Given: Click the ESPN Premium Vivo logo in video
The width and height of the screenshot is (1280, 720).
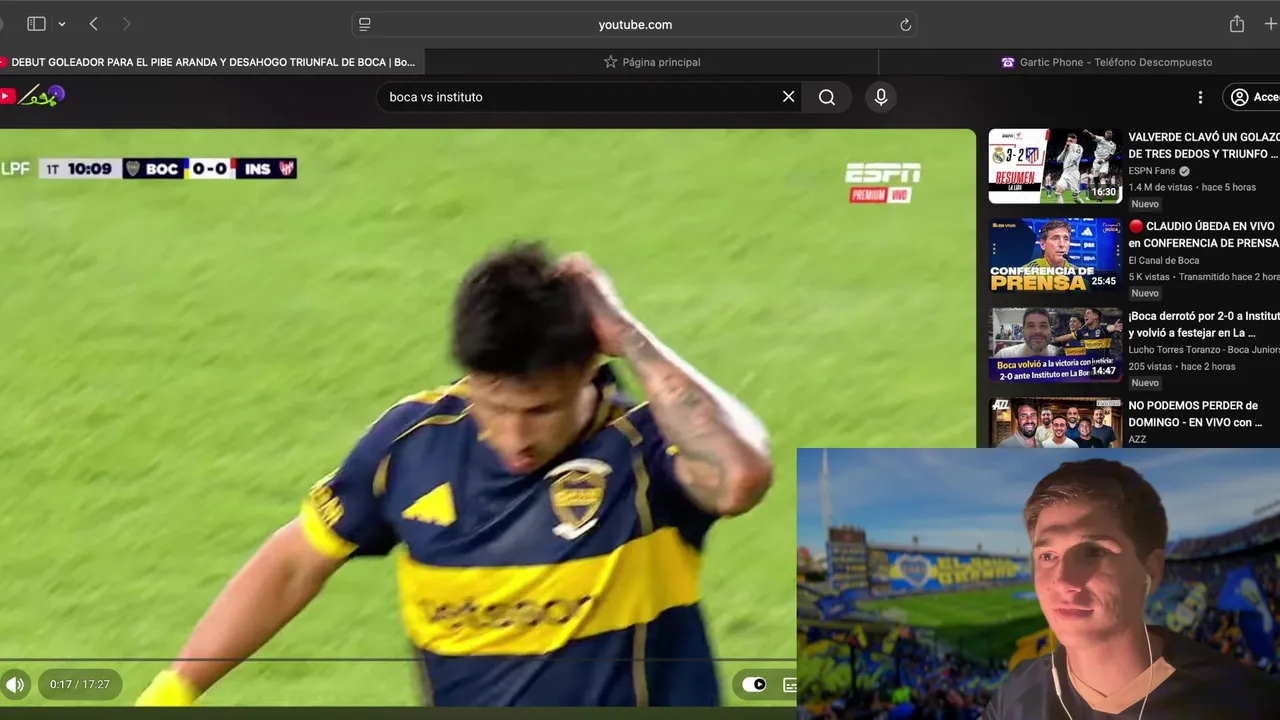Looking at the screenshot, I should (883, 182).
